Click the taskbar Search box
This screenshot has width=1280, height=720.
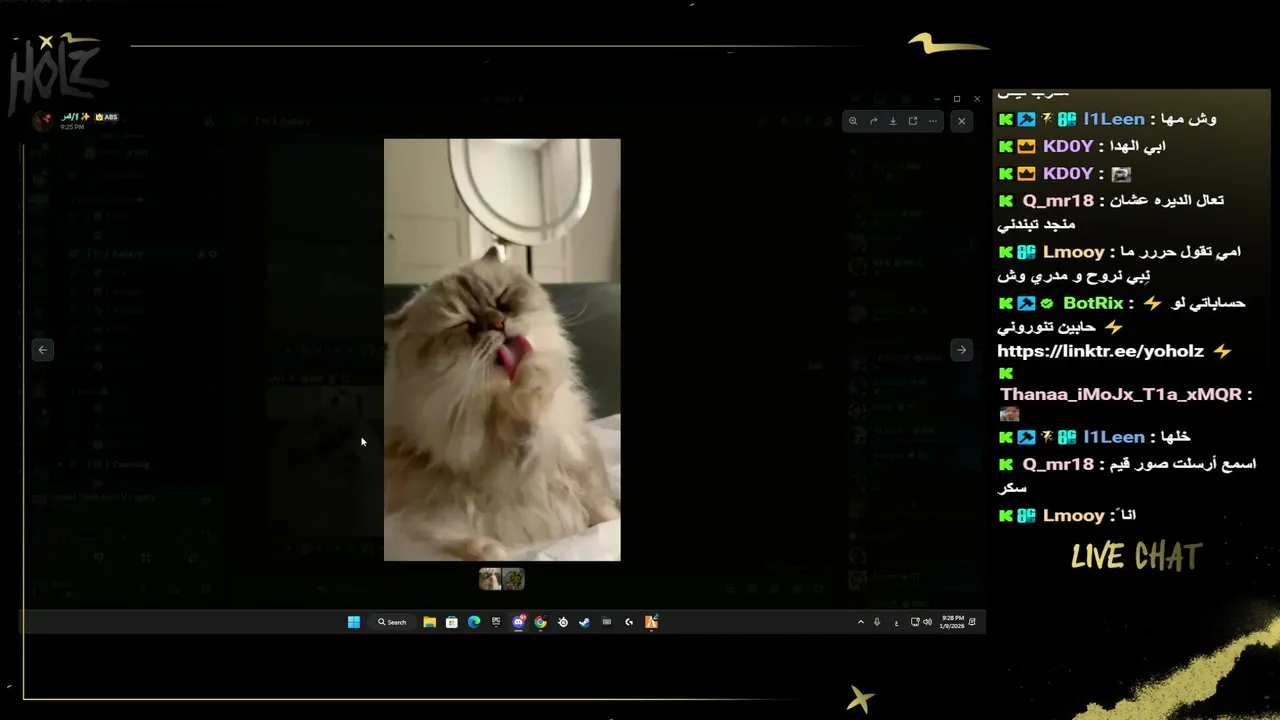pos(392,622)
